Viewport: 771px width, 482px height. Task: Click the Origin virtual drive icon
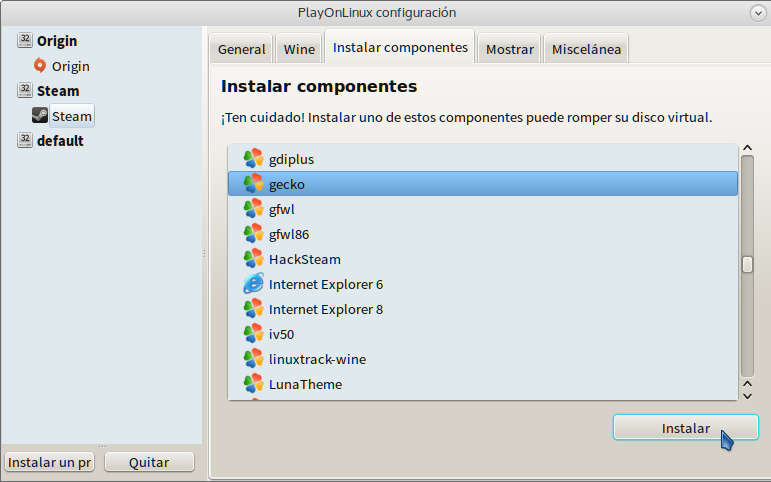coord(25,41)
